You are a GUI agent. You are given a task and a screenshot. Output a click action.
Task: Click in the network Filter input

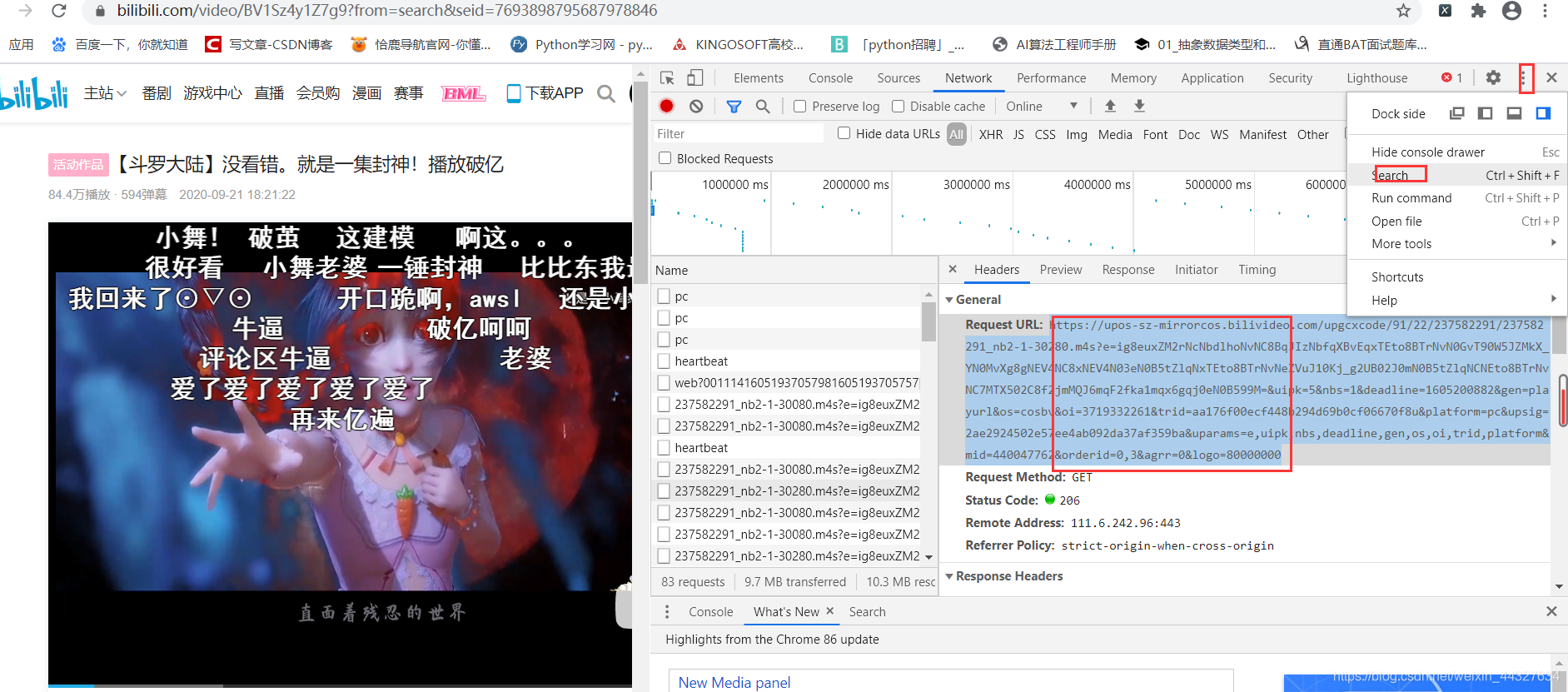tap(738, 134)
